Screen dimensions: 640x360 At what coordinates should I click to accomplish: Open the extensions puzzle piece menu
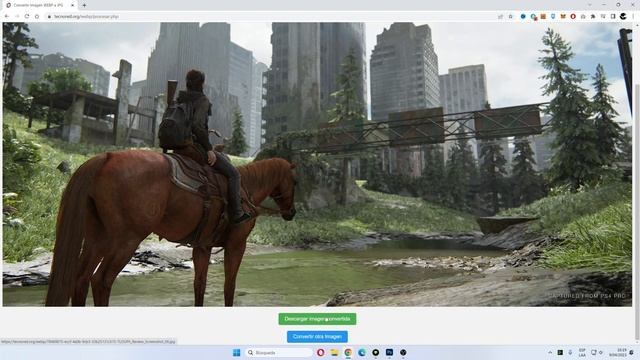(593, 16)
